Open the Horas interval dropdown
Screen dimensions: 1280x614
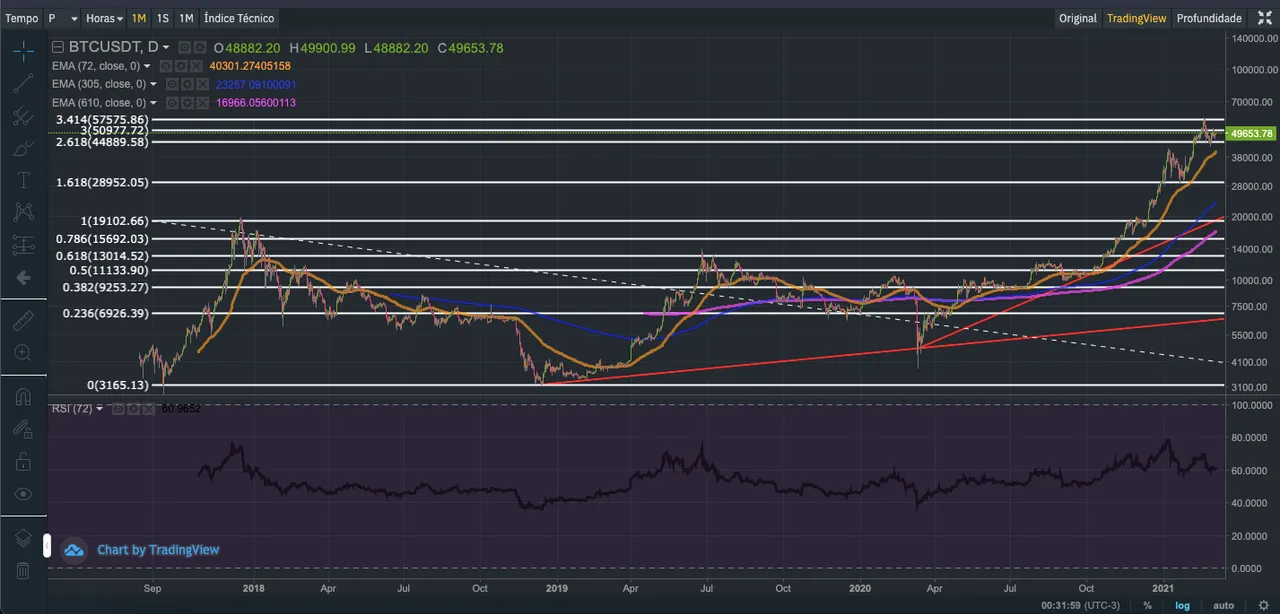(105, 18)
